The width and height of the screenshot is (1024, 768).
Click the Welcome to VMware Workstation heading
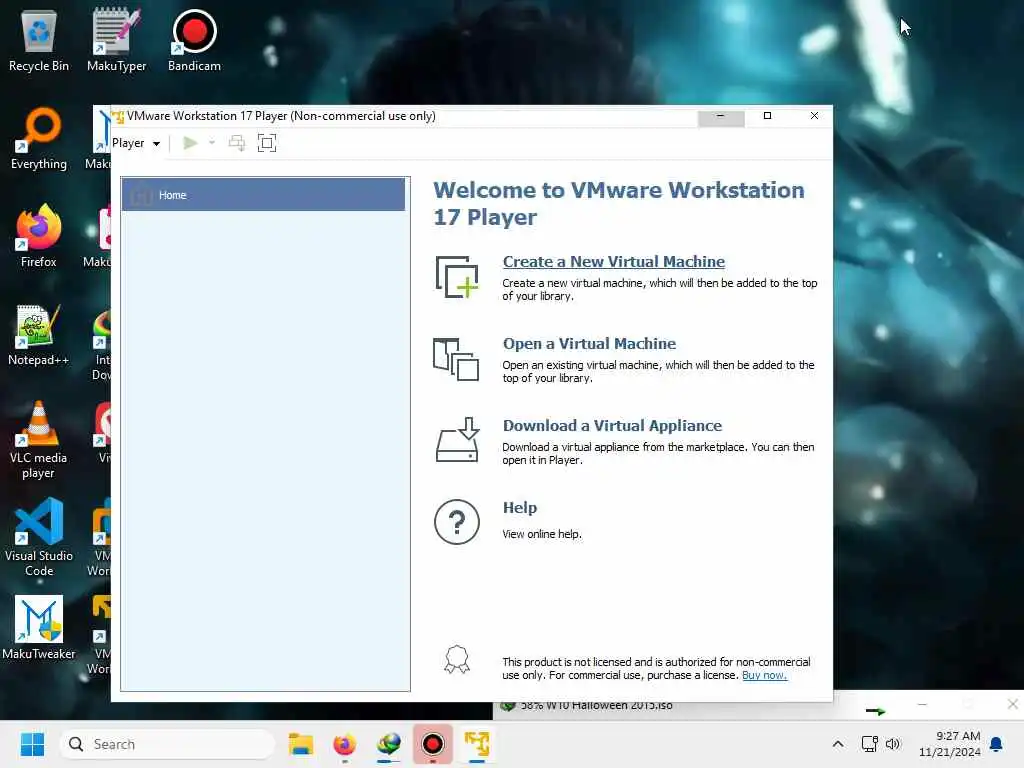click(619, 203)
